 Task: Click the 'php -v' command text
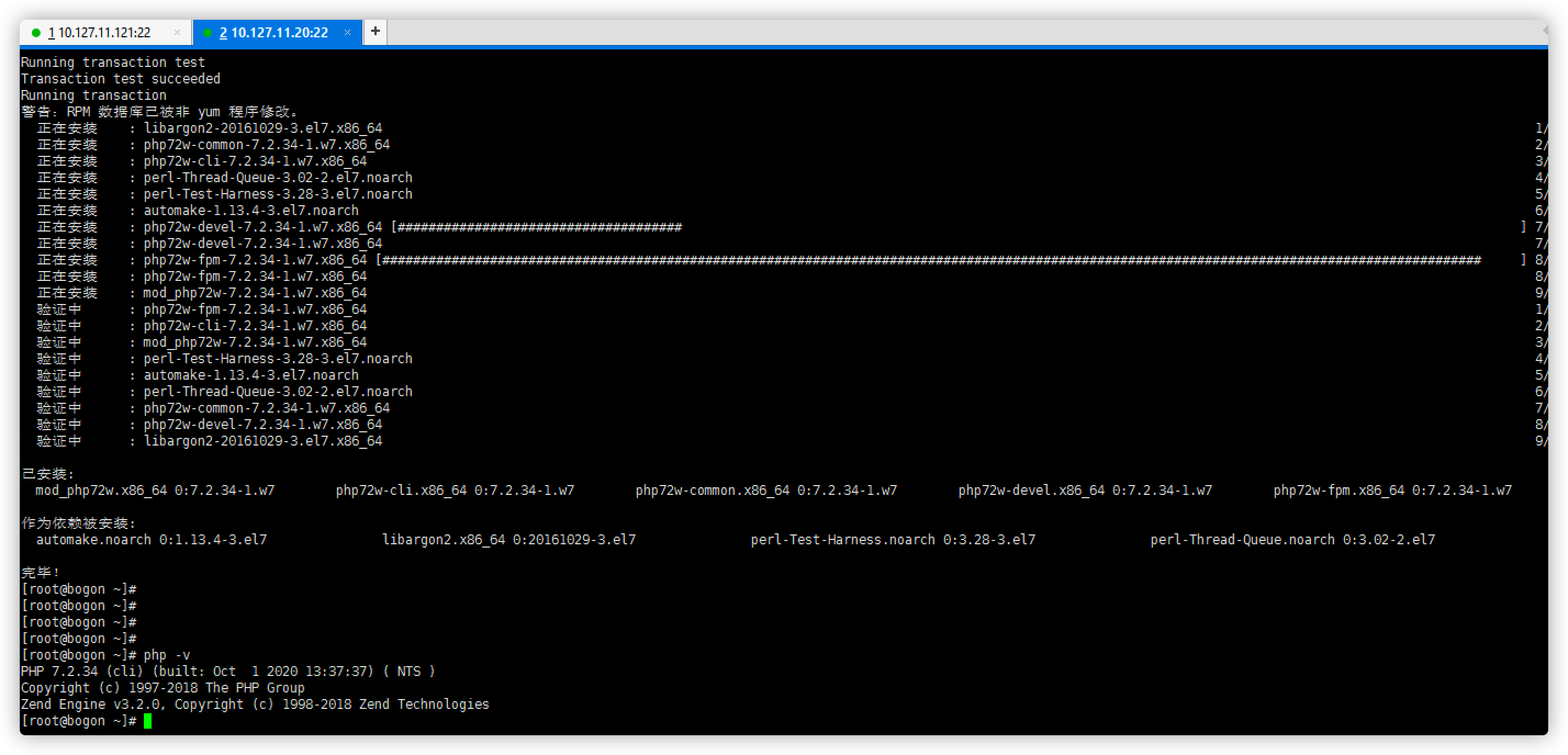click(166, 655)
